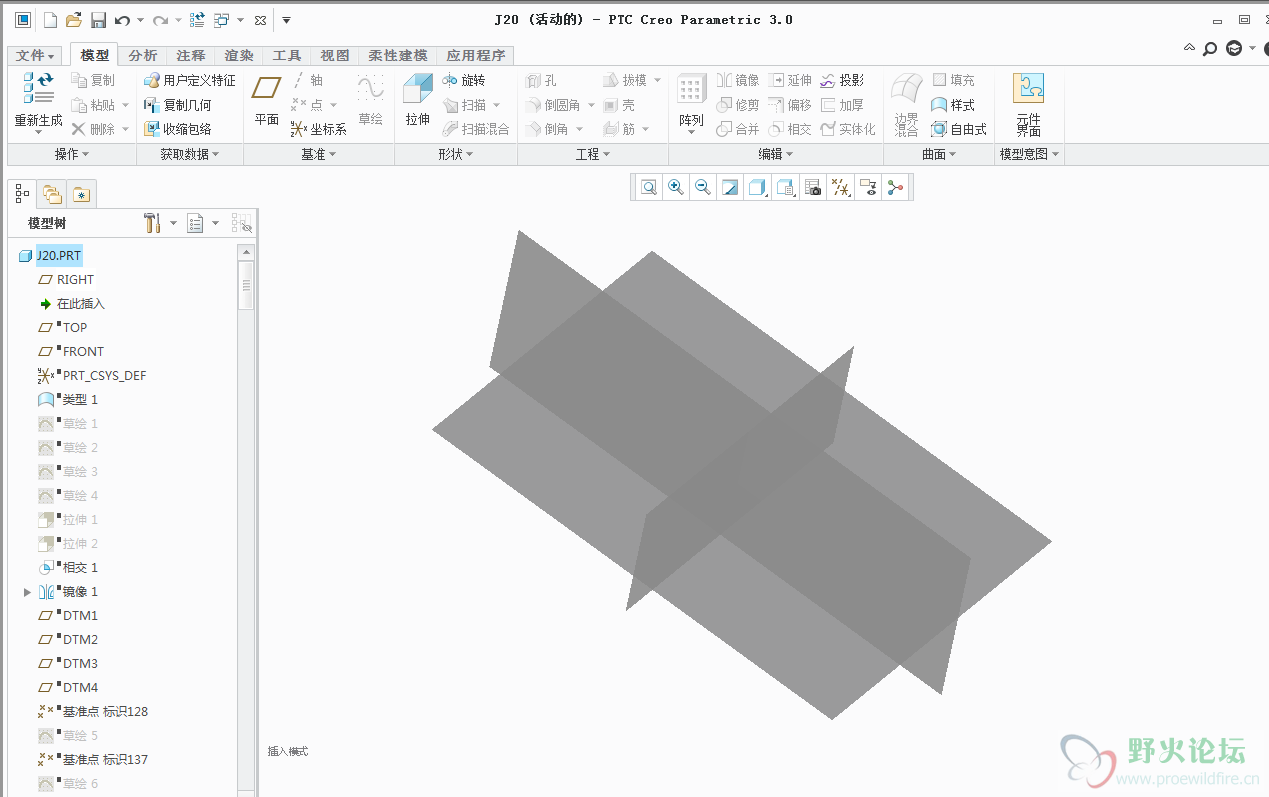1269x797 pixels.
Task: Click 用户定义特征 user-defined feature
Action: pos(190,80)
